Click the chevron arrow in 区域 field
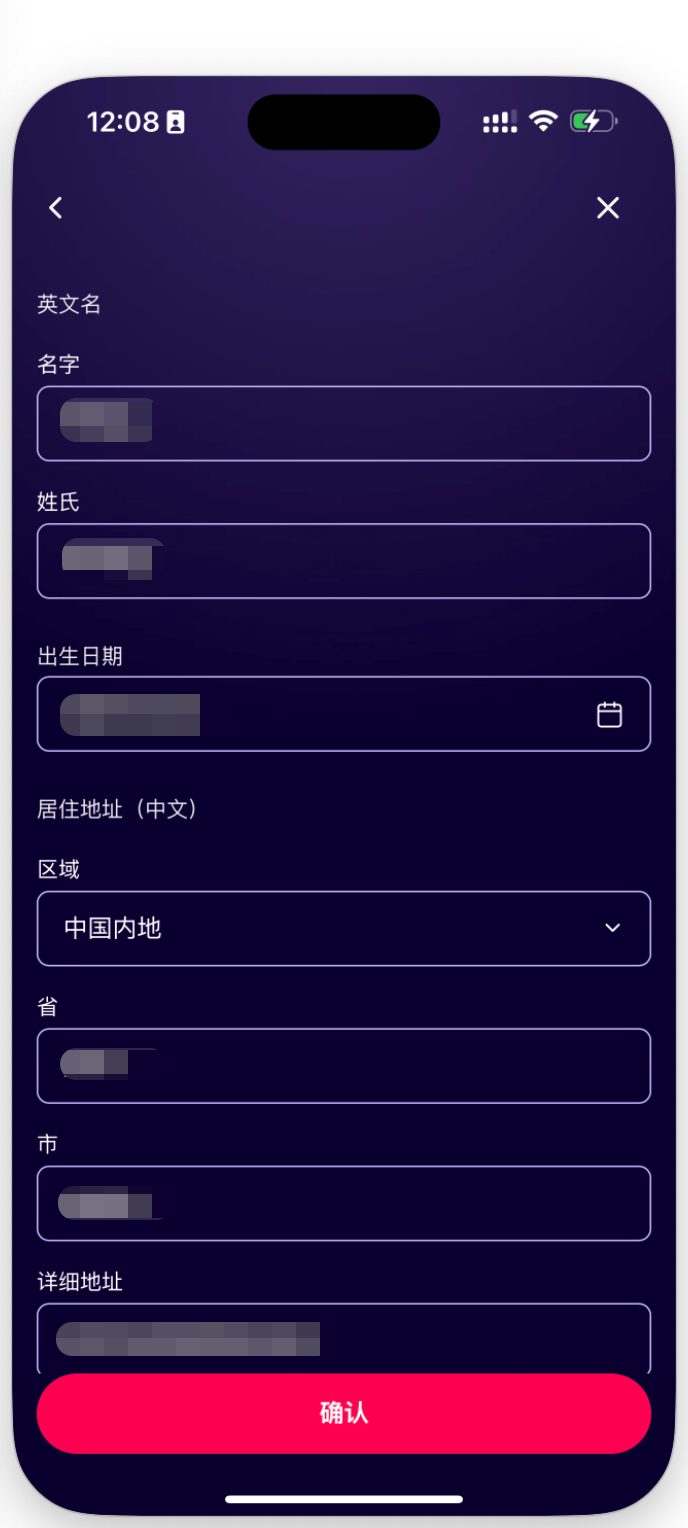688x1528 pixels. [613, 928]
